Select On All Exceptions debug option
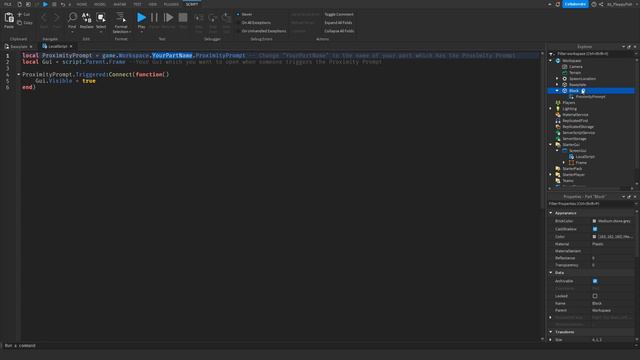This screenshot has height=360, width=640. 254,22
